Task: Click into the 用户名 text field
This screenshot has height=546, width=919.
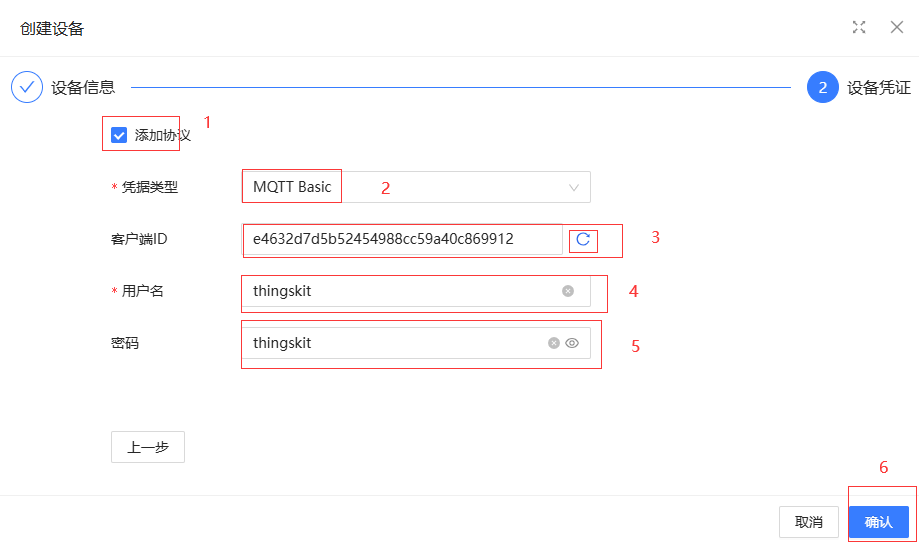Action: 400,291
